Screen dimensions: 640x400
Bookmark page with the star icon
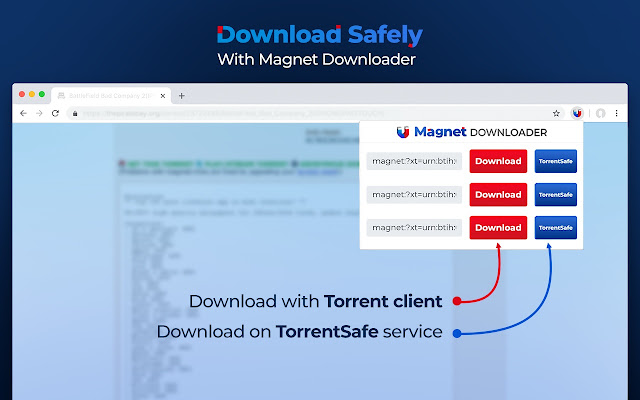point(556,113)
